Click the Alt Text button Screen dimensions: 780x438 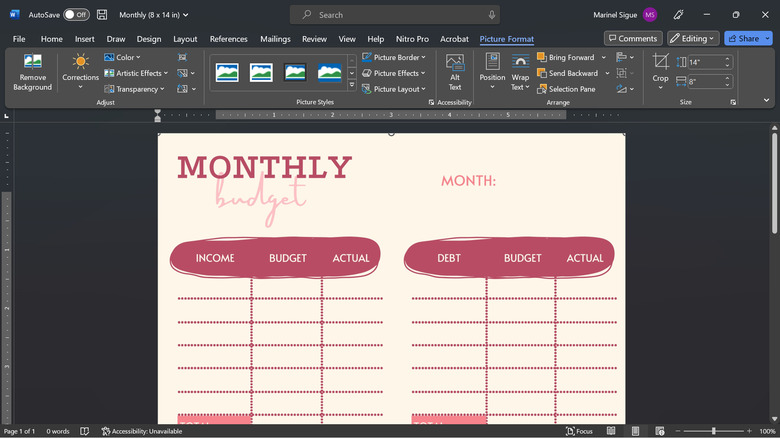pyautogui.click(x=455, y=72)
